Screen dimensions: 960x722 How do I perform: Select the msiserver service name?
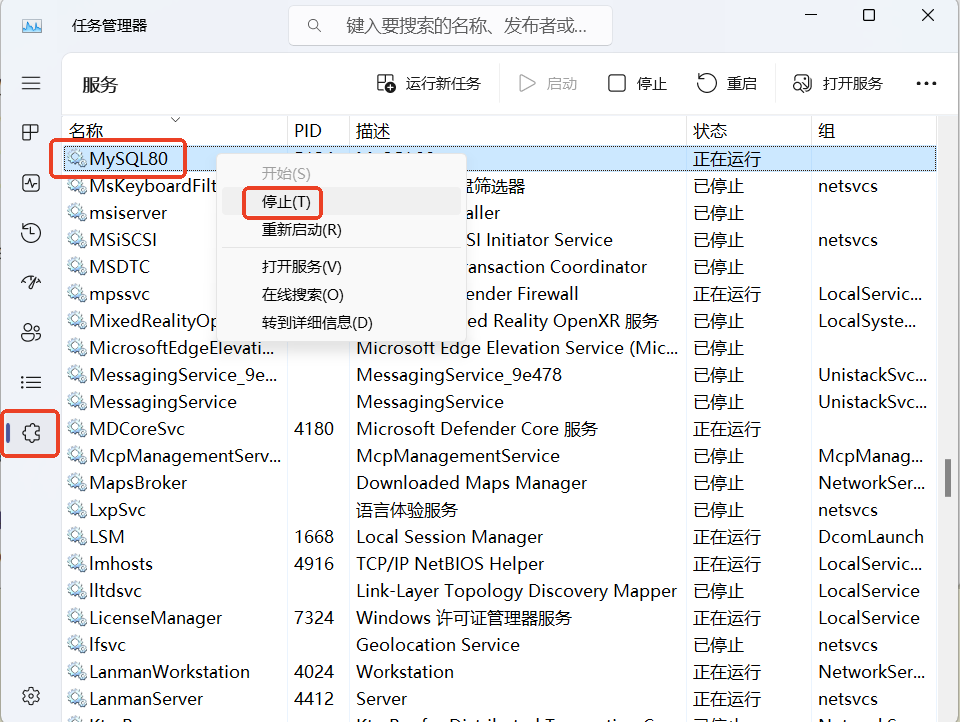tap(128, 212)
